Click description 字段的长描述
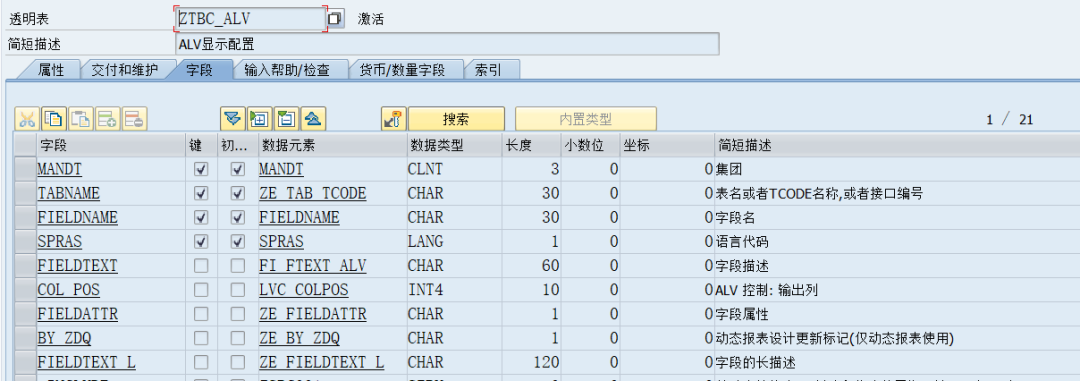Screen dimensions: 1080x381 click(x=756, y=362)
